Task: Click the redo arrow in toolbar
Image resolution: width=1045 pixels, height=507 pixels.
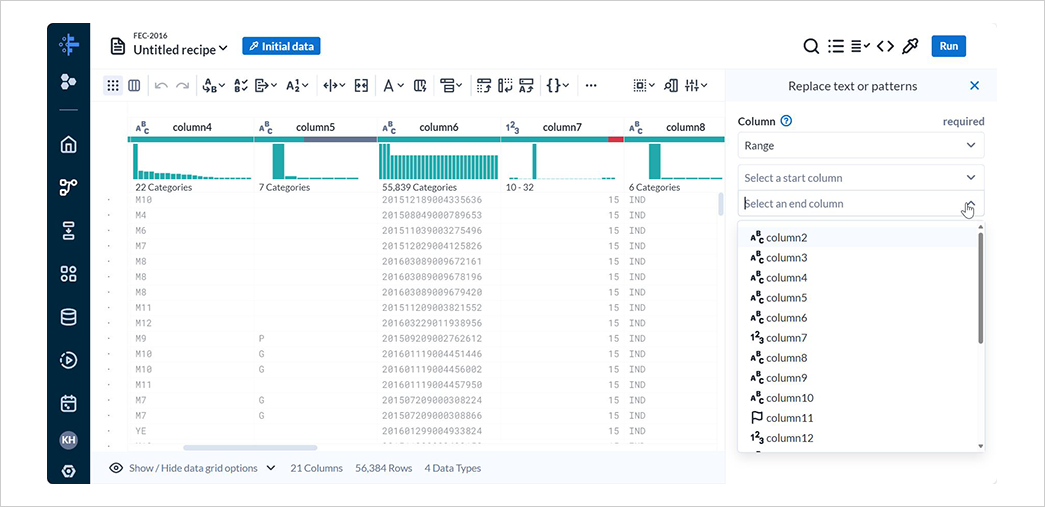Action: point(182,85)
